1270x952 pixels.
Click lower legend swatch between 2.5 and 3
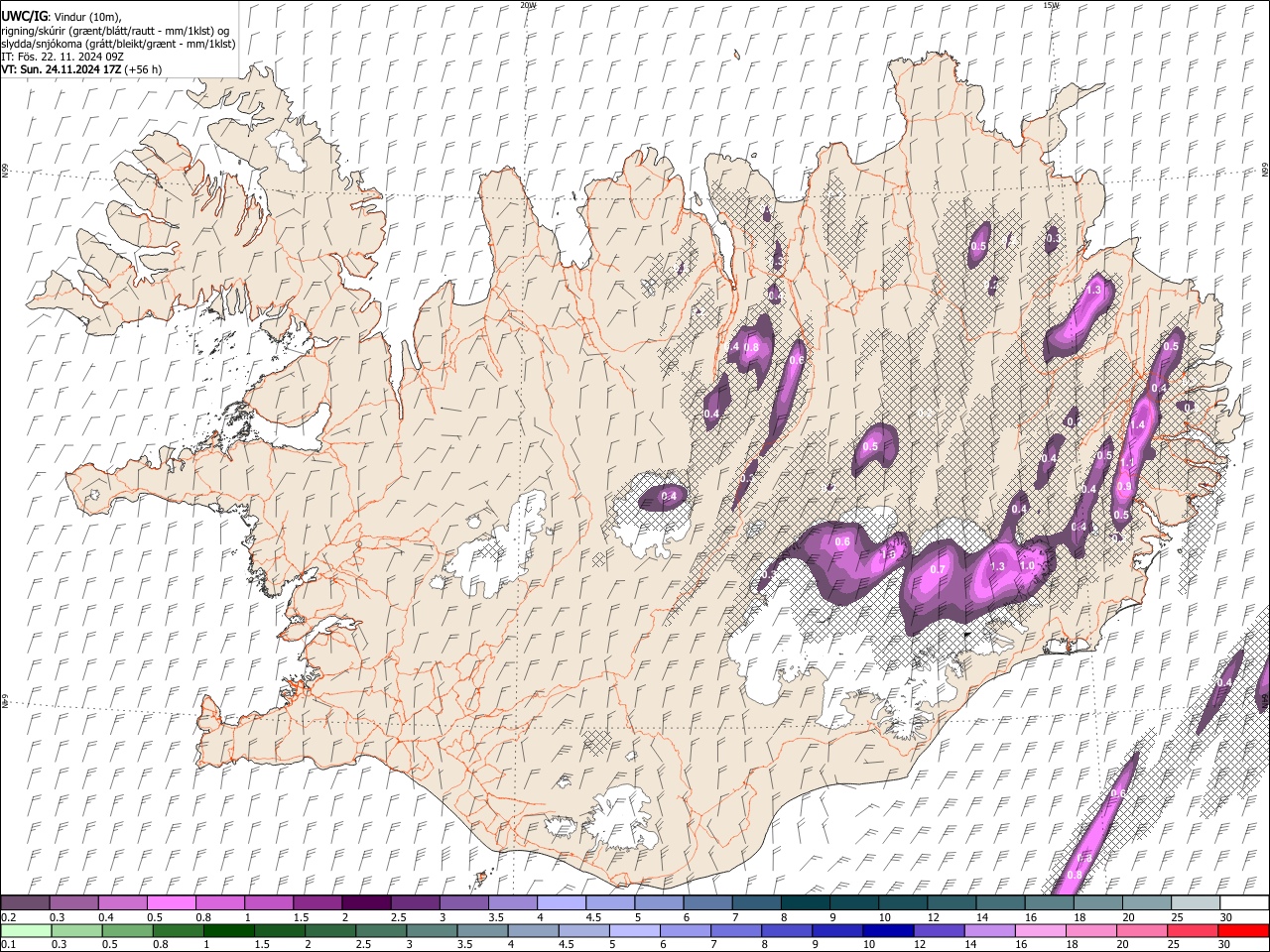coord(381,930)
